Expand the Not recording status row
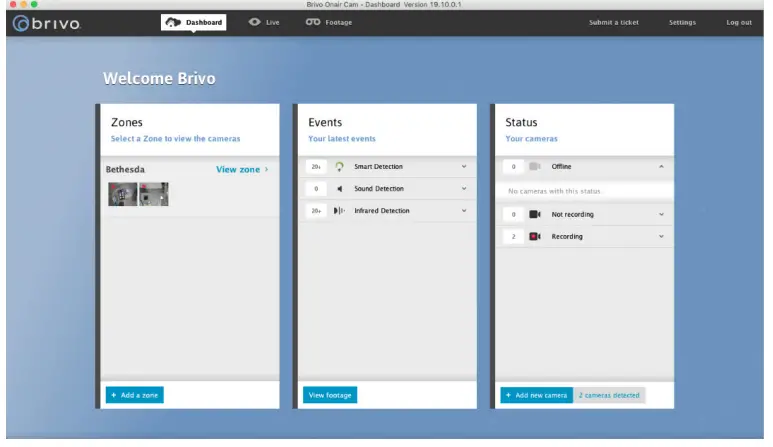The width and height of the screenshot is (773, 447). (x=661, y=214)
